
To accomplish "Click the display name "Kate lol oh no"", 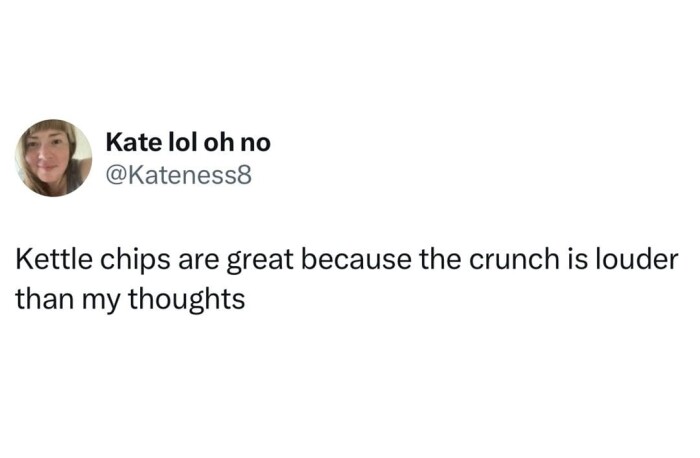I will pyautogui.click(x=188, y=143).
